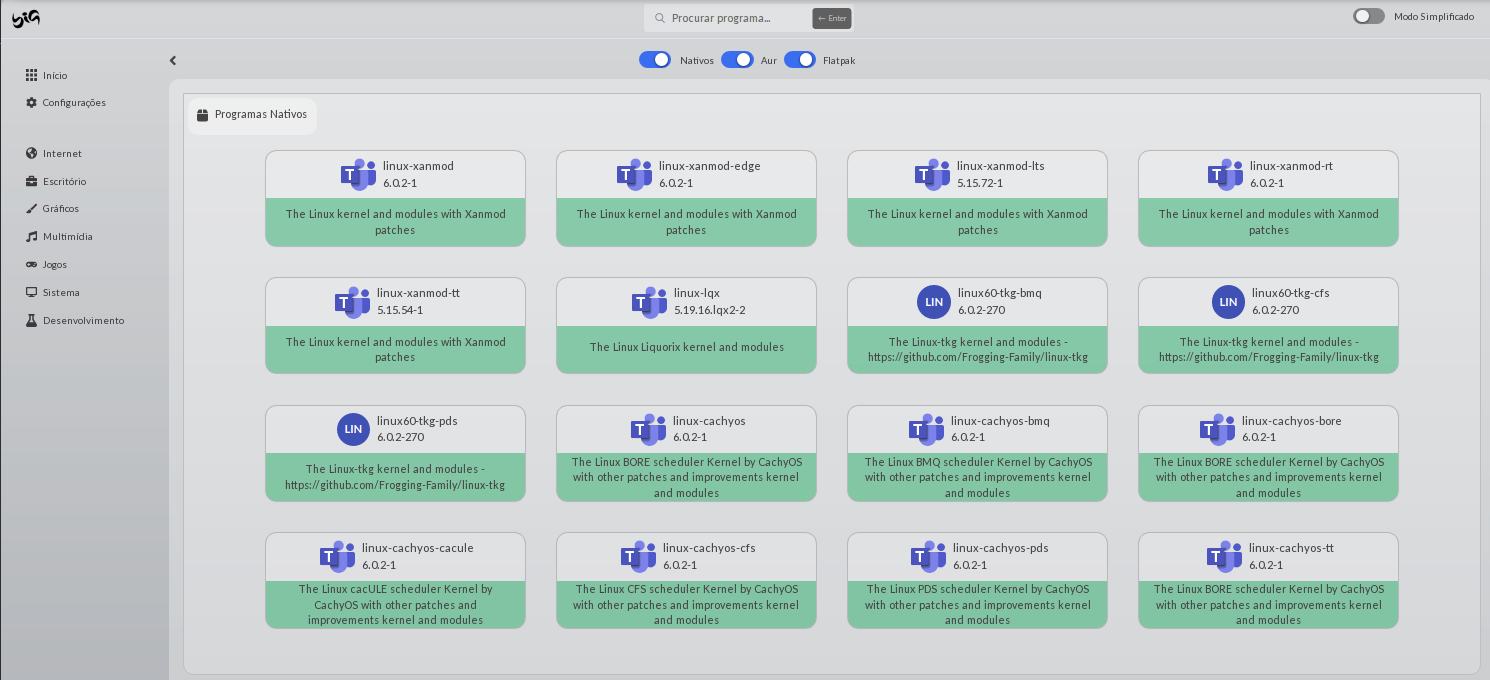Click the linux-xanmod-tt version 5.15.54-1
The height and width of the screenshot is (680, 1490).
(400, 310)
